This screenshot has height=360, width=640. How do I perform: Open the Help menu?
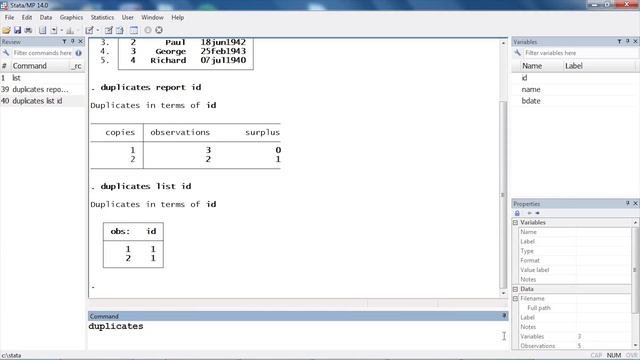pyautogui.click(x=178, y=18)
